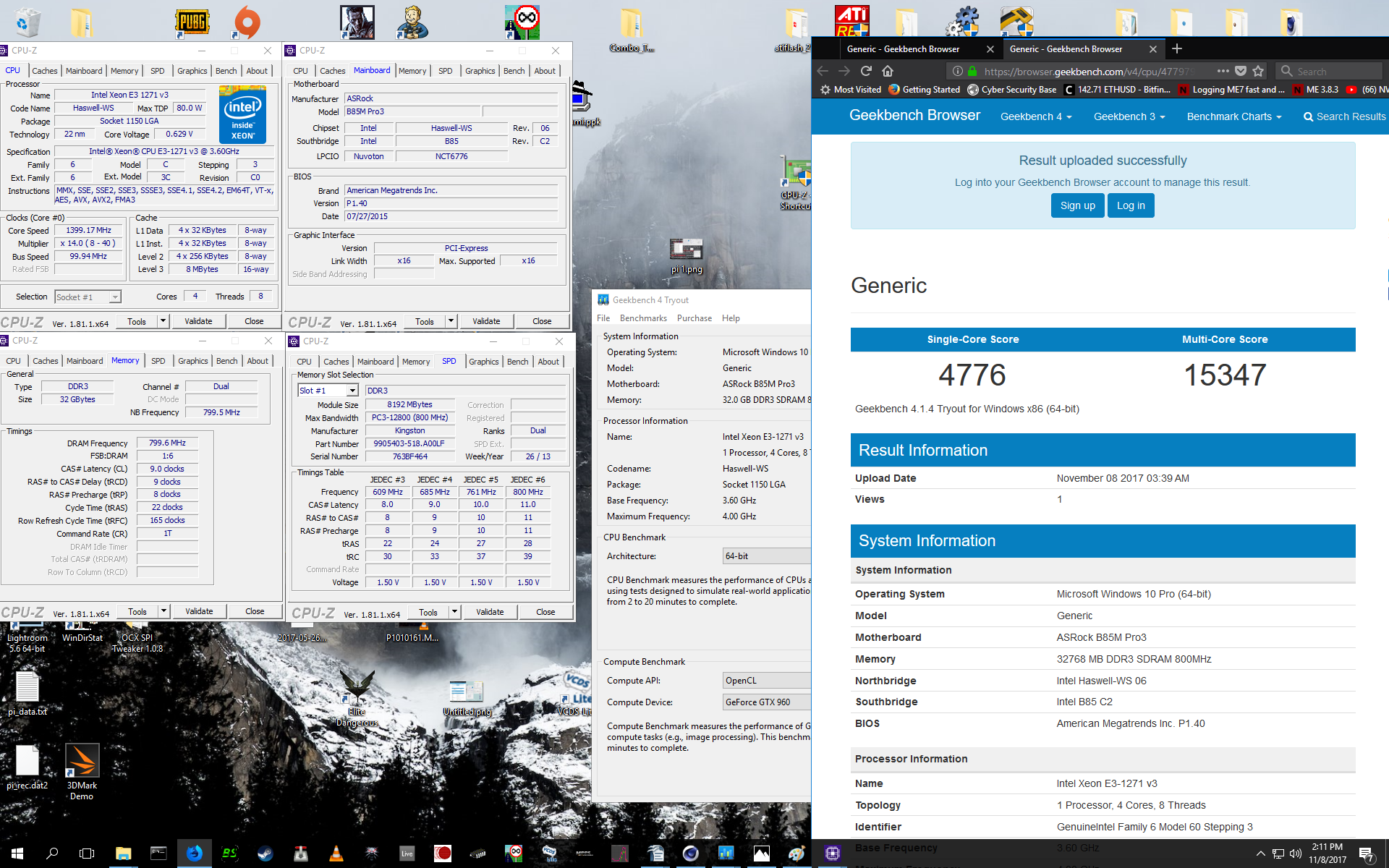Image resolution: width=1389 pixels, height=868 pixels.
Task: Open the Search Results link
Action: point(1344,116)
